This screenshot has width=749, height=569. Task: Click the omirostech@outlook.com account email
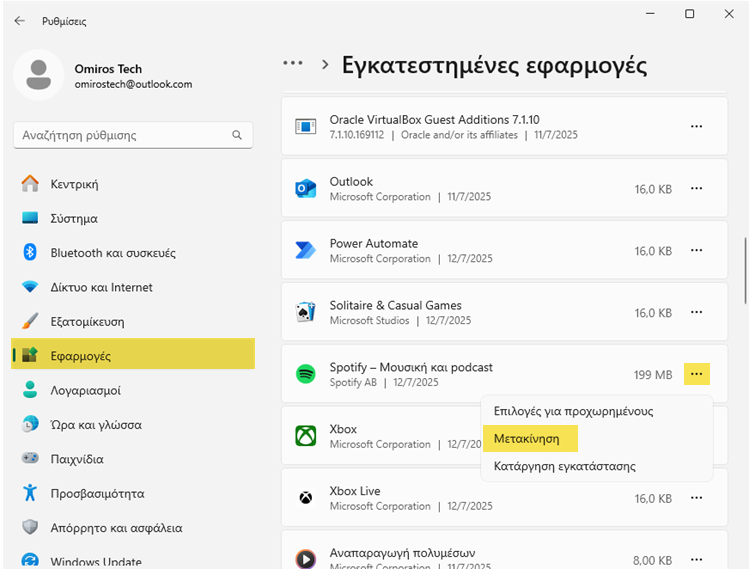133,84
